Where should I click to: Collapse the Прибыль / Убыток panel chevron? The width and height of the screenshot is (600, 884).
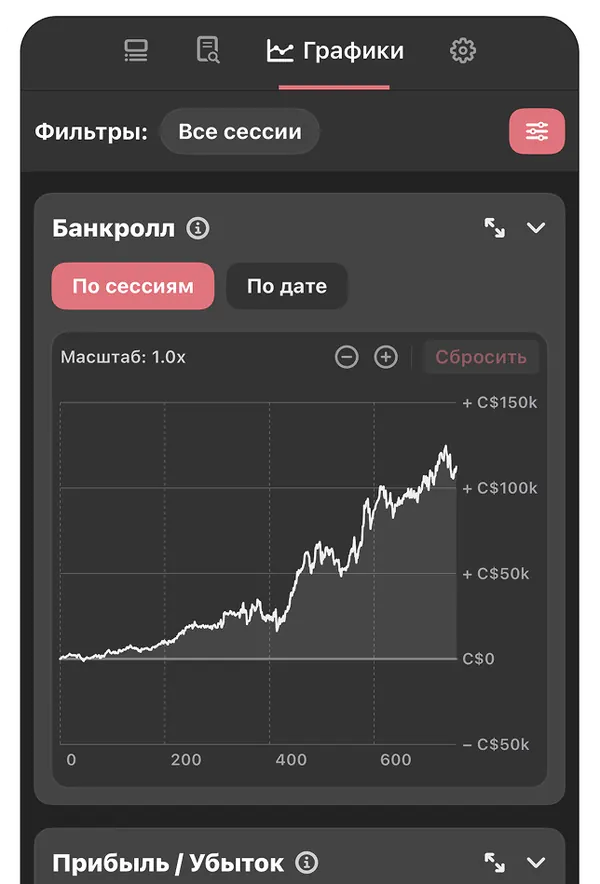tap(536, 862)
